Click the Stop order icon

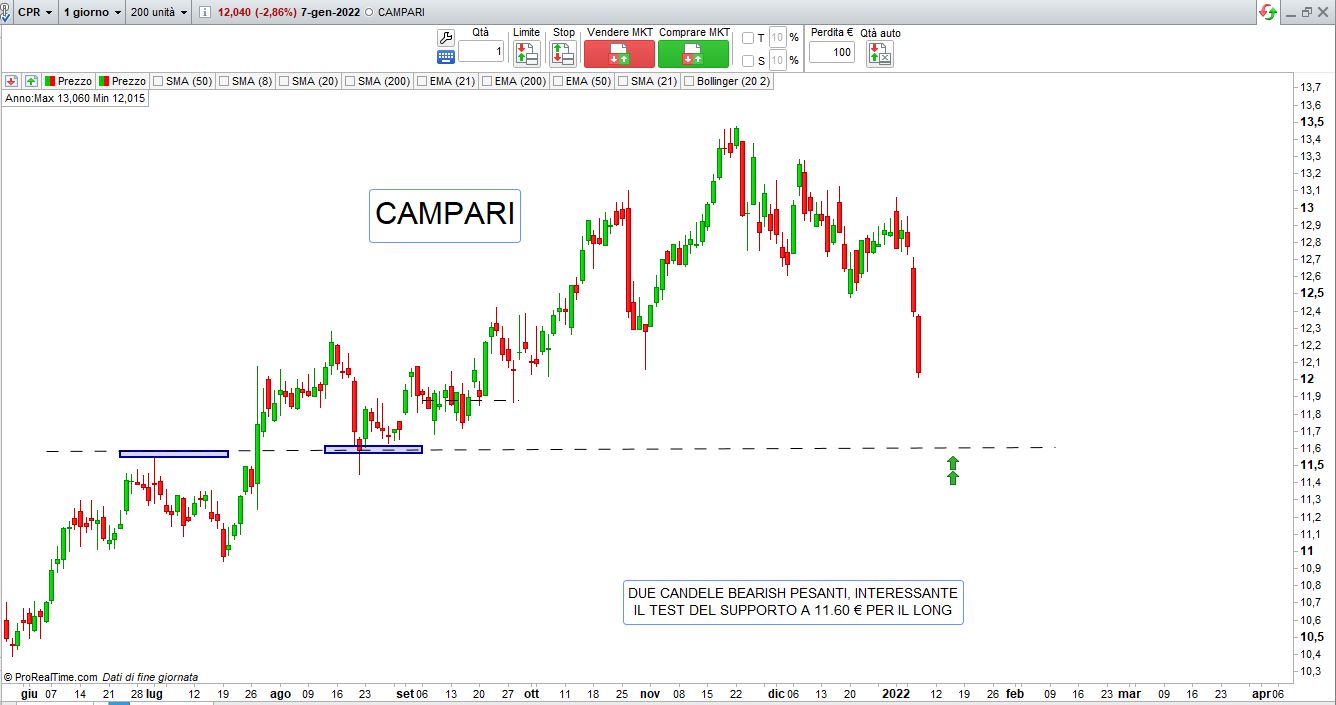pos(563,54)
